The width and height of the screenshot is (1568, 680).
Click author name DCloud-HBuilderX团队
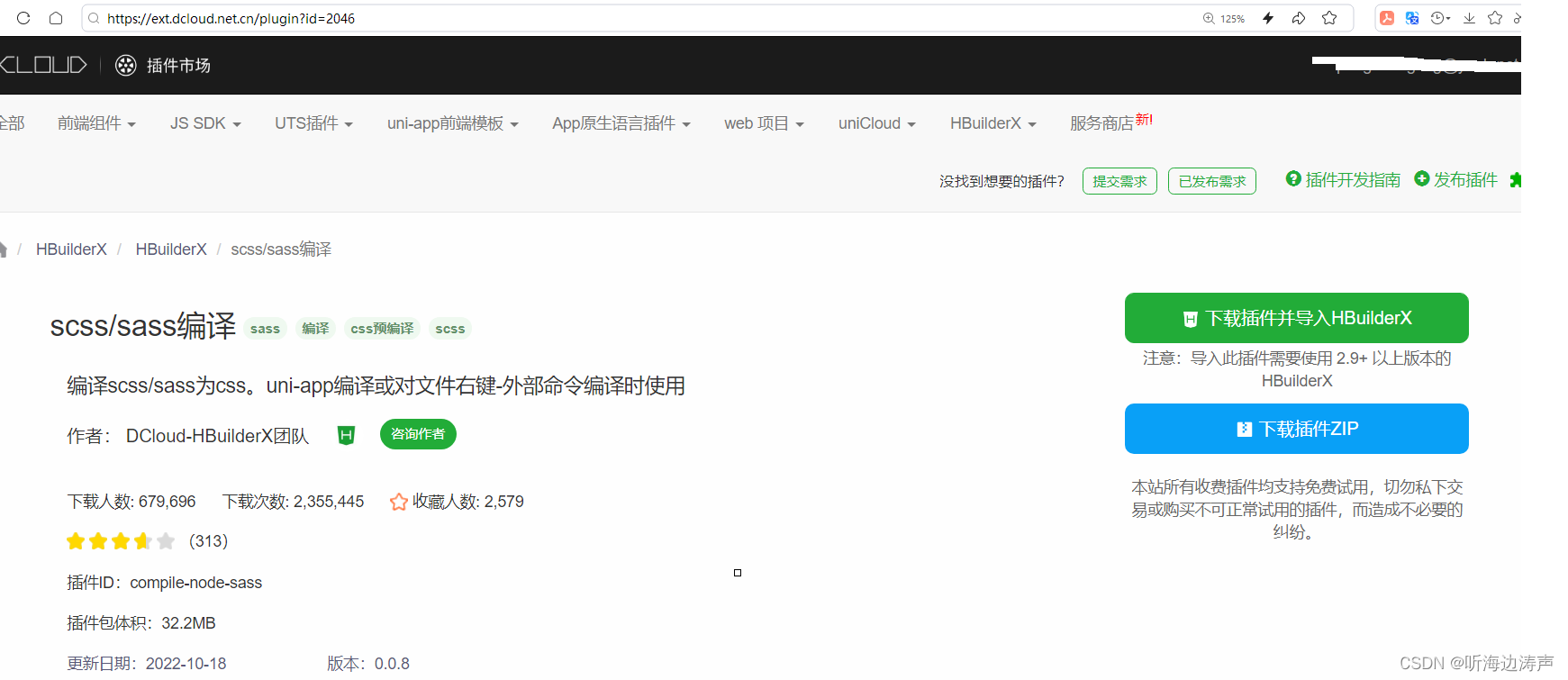coord(217,436)
